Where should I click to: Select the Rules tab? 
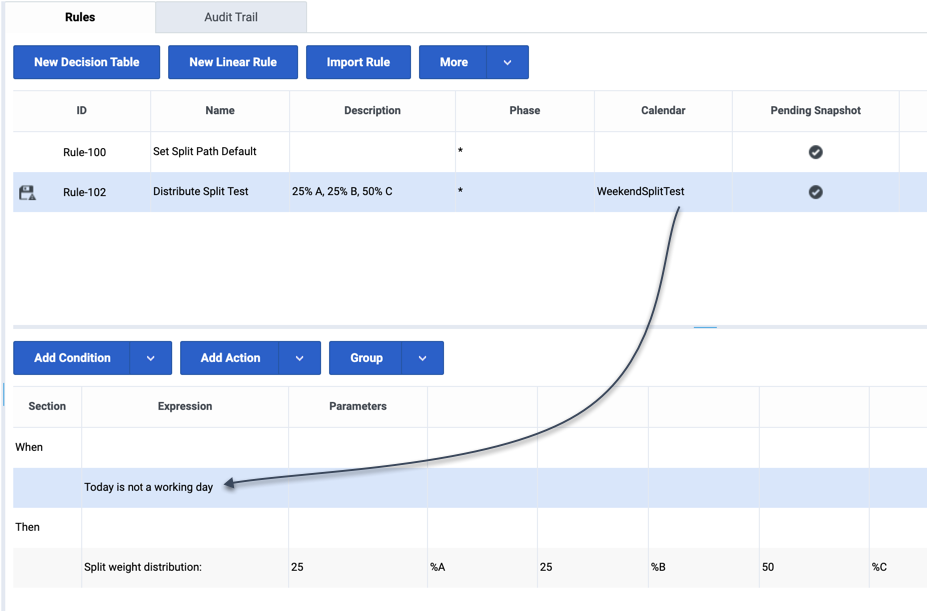pos(80,17)
